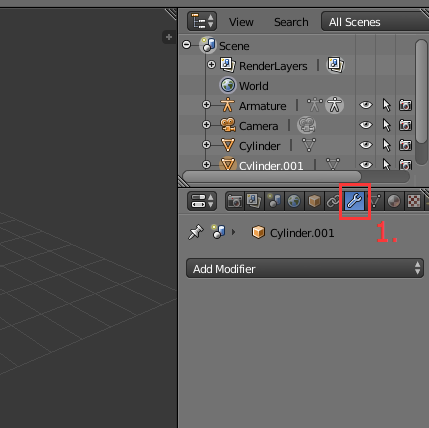Switch to the Render Layers properties tab
Image resolution: width=429 pixels, height=428 pixels.
(254, 201)
